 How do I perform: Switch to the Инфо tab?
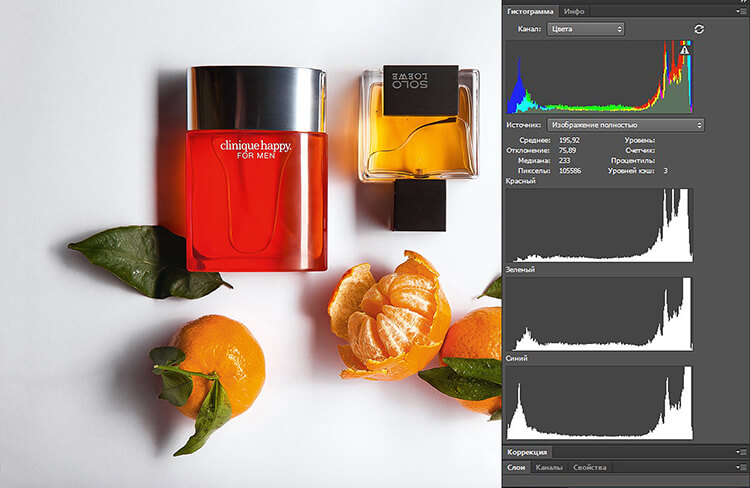[574, 11]
